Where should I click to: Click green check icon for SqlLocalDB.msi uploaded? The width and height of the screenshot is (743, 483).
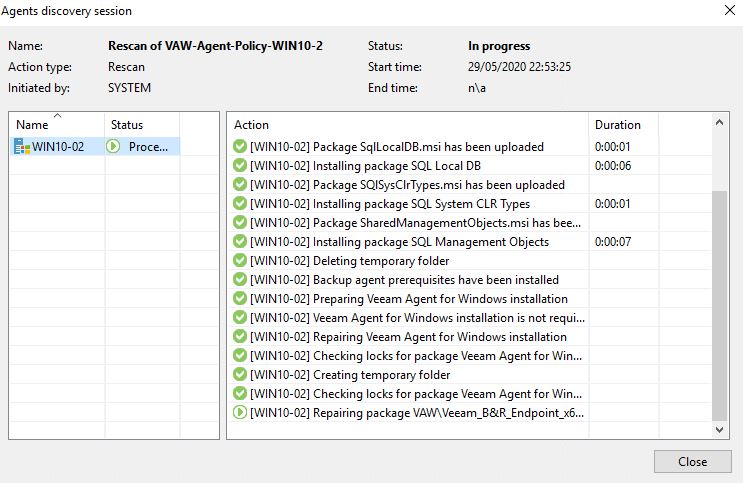point(240,146)
